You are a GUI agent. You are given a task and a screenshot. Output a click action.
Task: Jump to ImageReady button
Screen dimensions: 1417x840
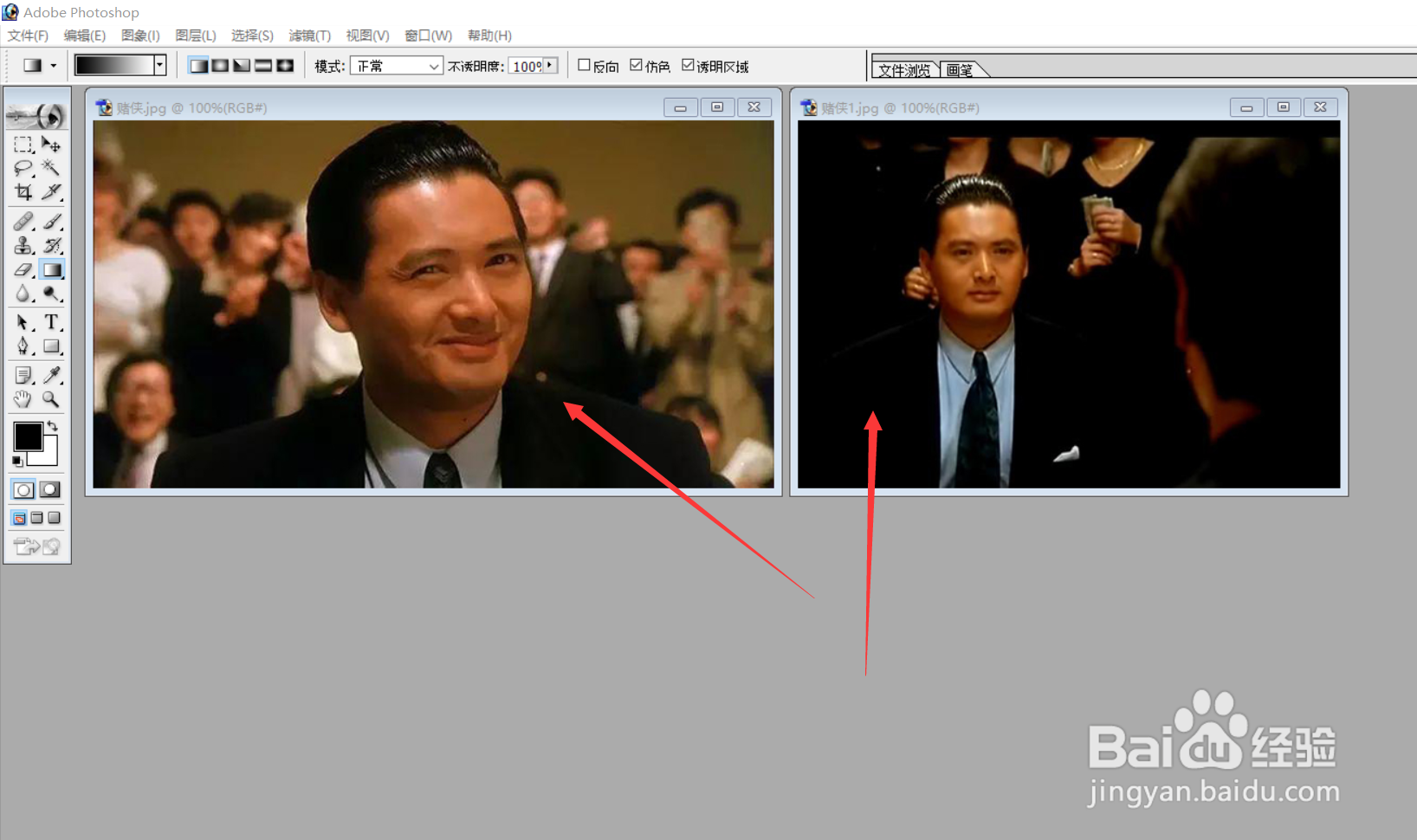[36, 546]
